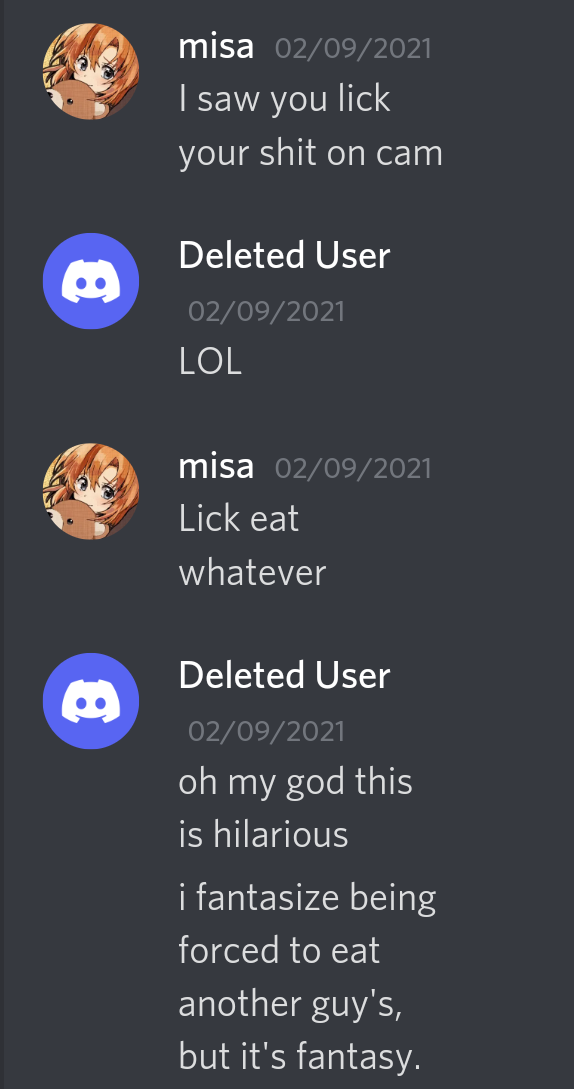Click date above 'oh my god' message
Image resolution: width=574 pixels, height=1089 pixels.
coord(266,731)
